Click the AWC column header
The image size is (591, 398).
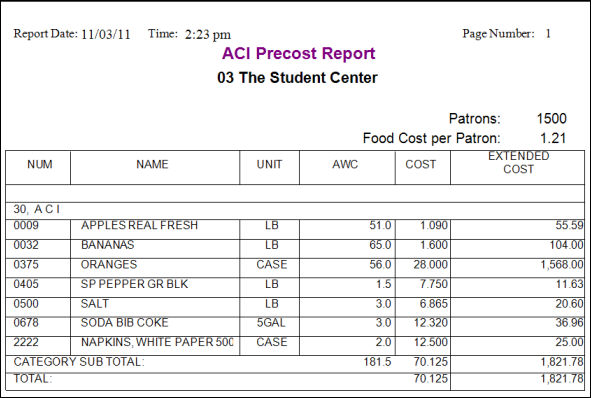coord(345,164)
